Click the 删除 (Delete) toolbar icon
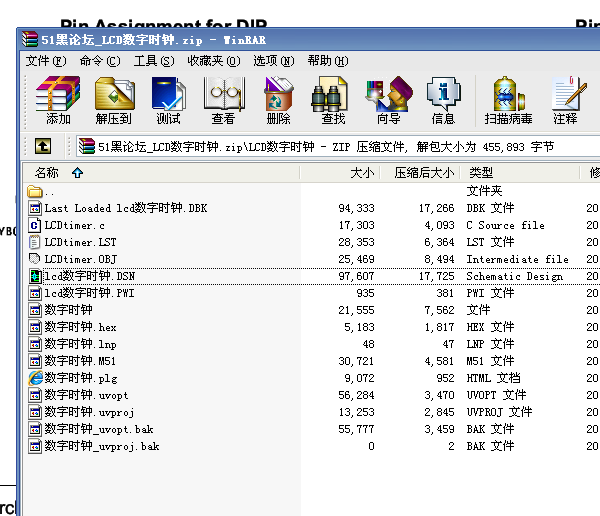The image size is (600, 516). pyautogui.click(x=278, y=100)
